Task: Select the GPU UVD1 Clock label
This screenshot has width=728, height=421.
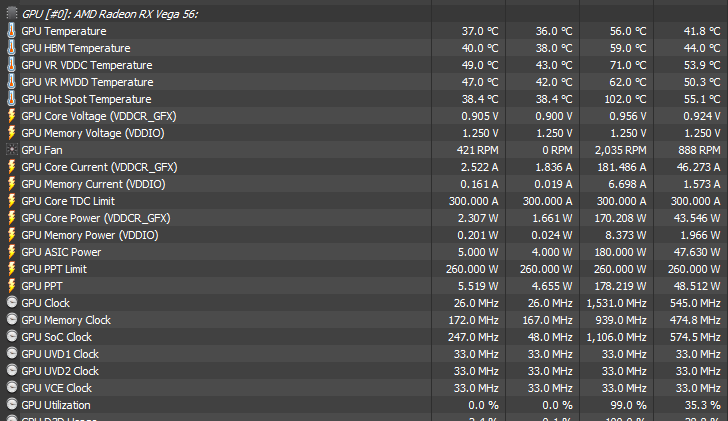Action: click(60, 354)
